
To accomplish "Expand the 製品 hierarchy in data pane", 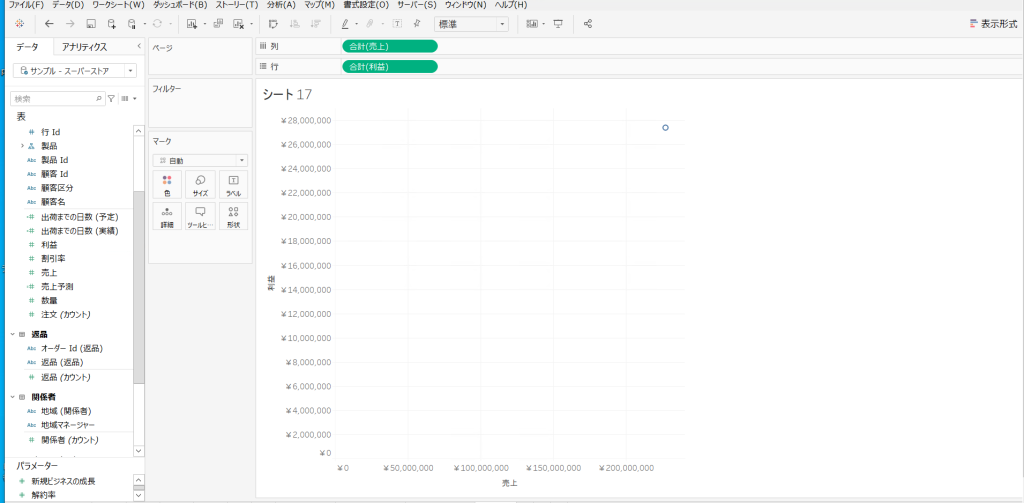I will 22,146.
